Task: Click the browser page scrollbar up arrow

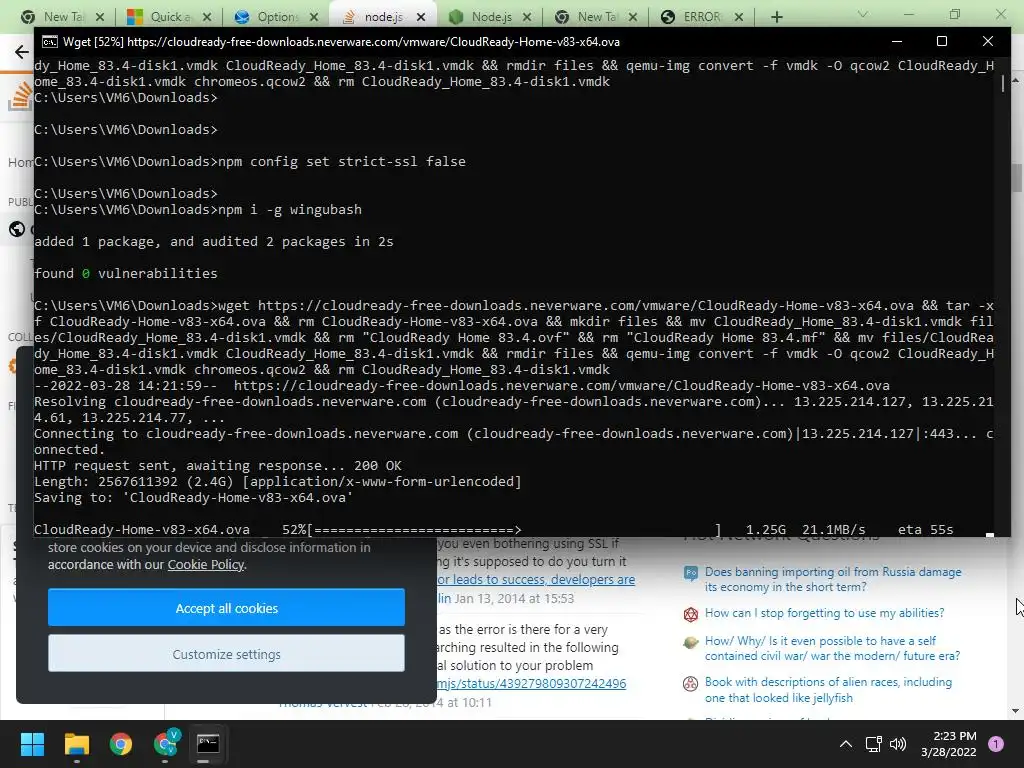Action: tap(1016, 80)
